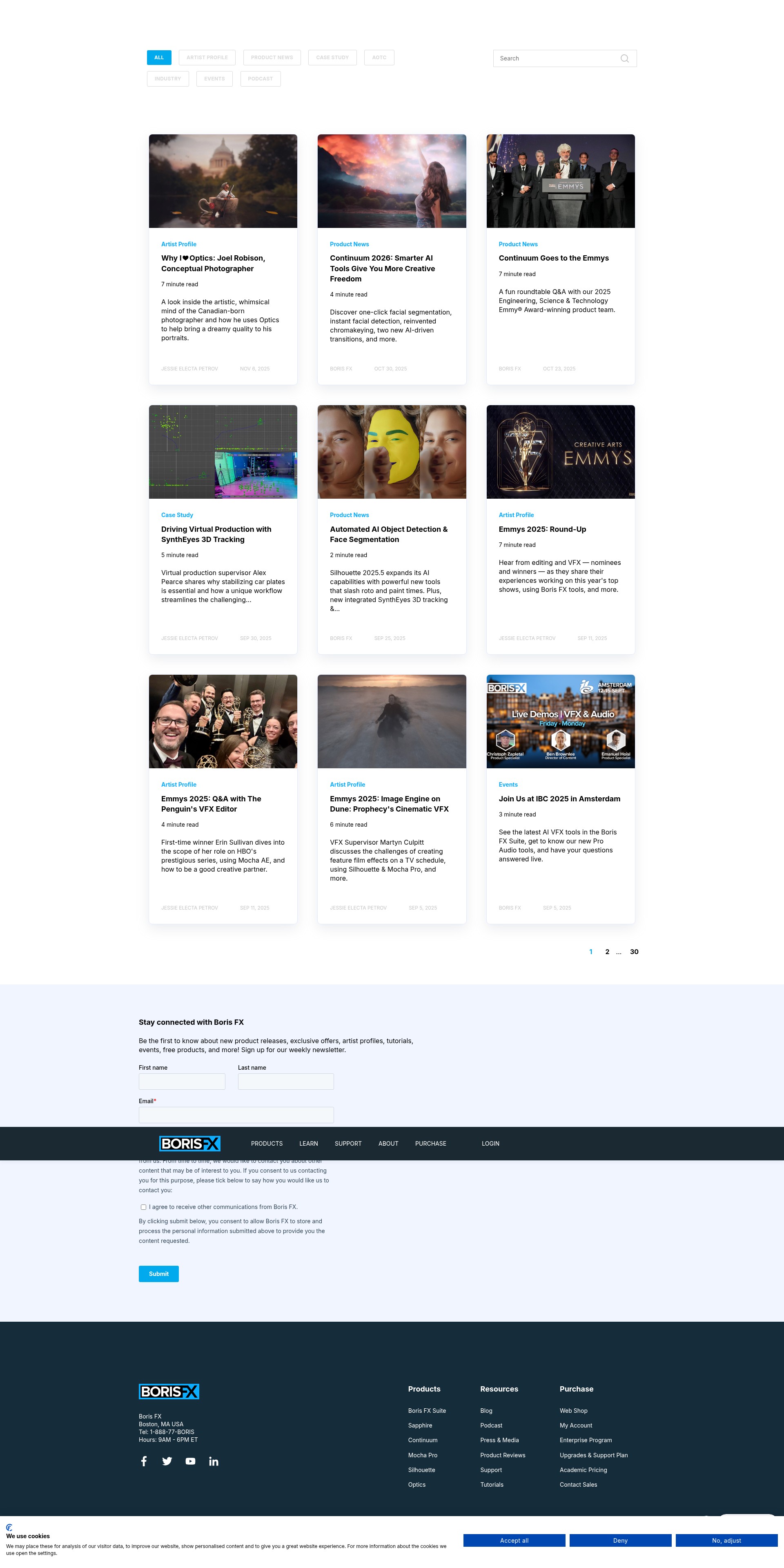Open SynthEyes 3D Tracking article thumbnail

tap(223, 452)
